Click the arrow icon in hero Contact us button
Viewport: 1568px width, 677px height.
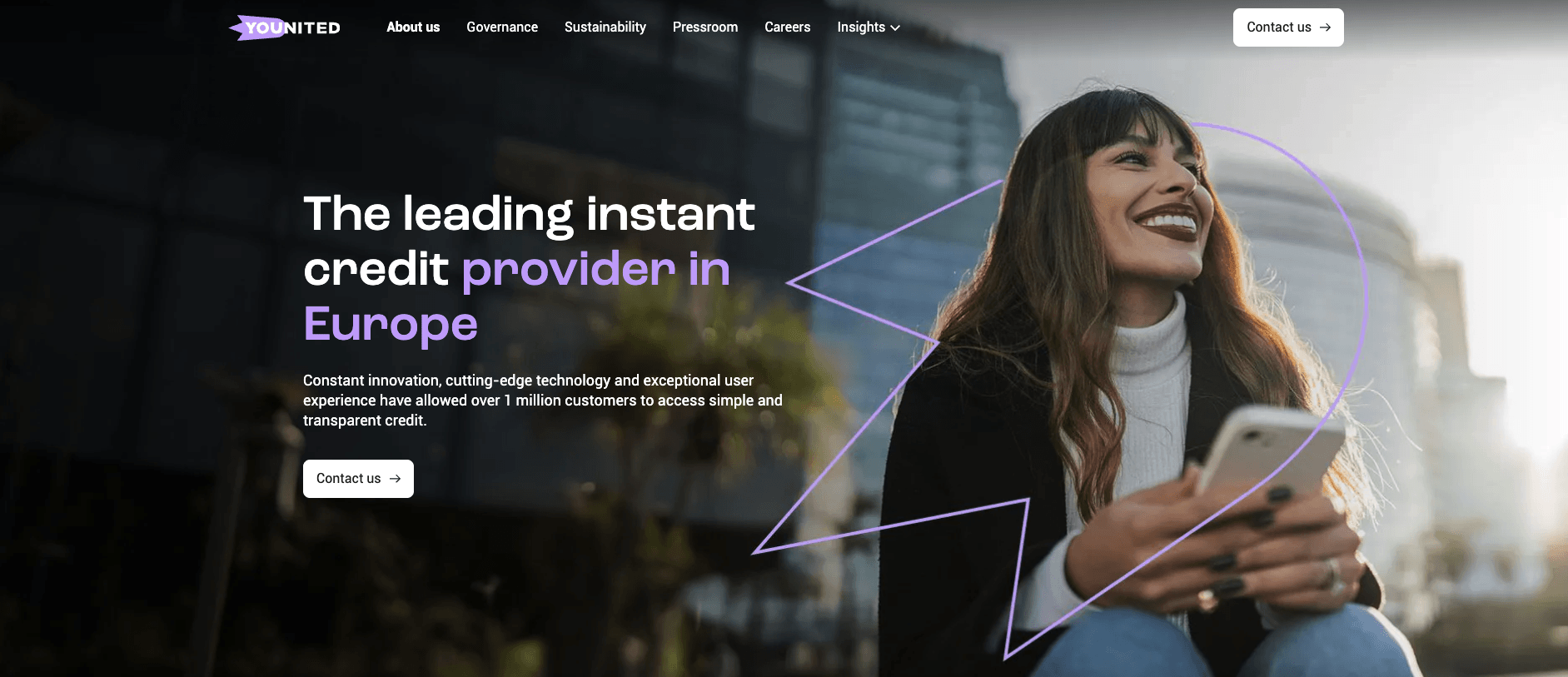pyautogui.click(x=395, y=479)
